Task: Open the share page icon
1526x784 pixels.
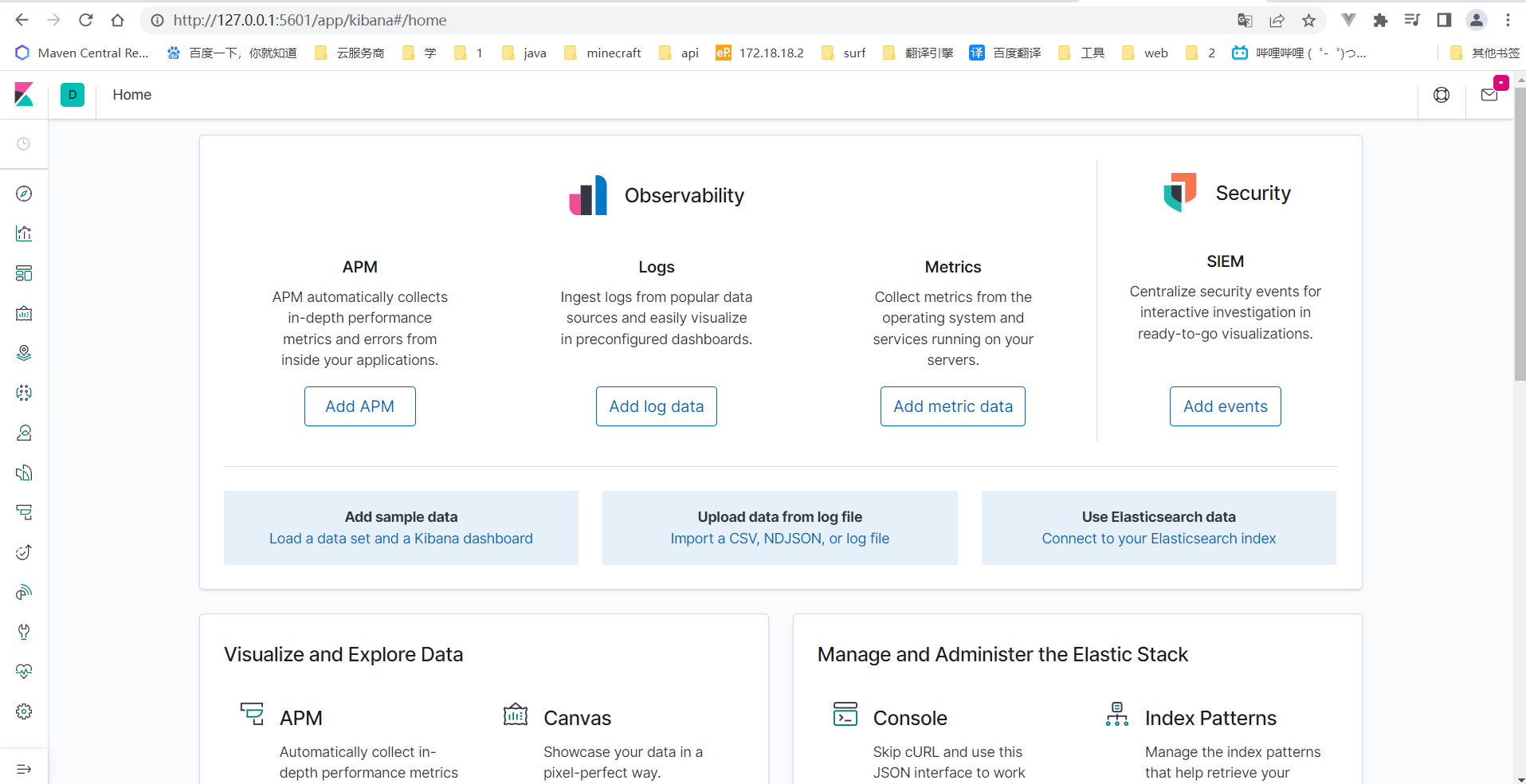Action: 1277,20
